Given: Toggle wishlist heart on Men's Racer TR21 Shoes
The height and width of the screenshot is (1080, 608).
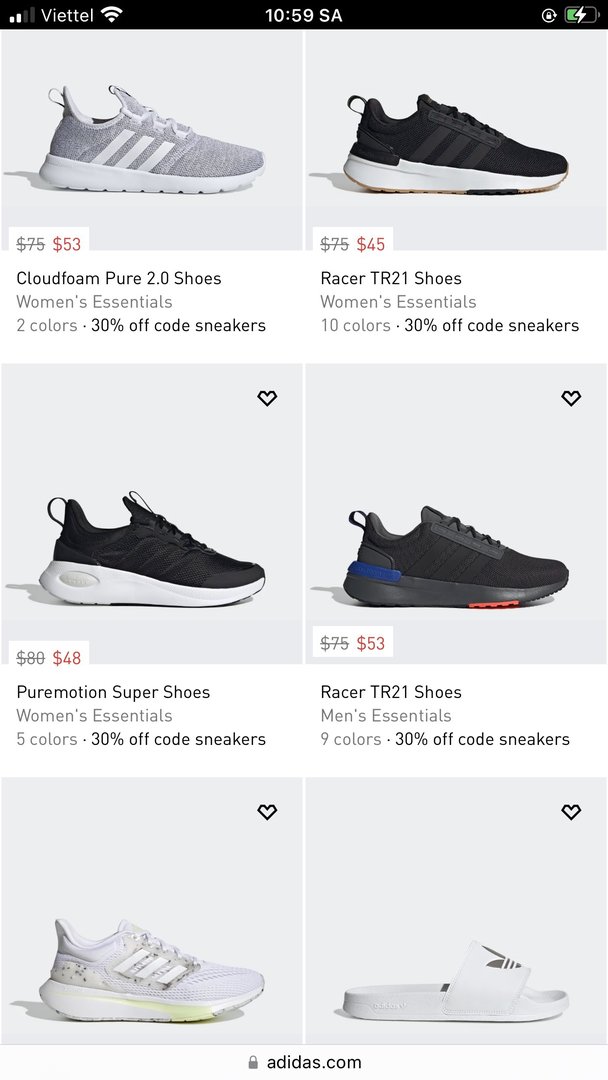Looking at the screenshot, I should 571,398.
